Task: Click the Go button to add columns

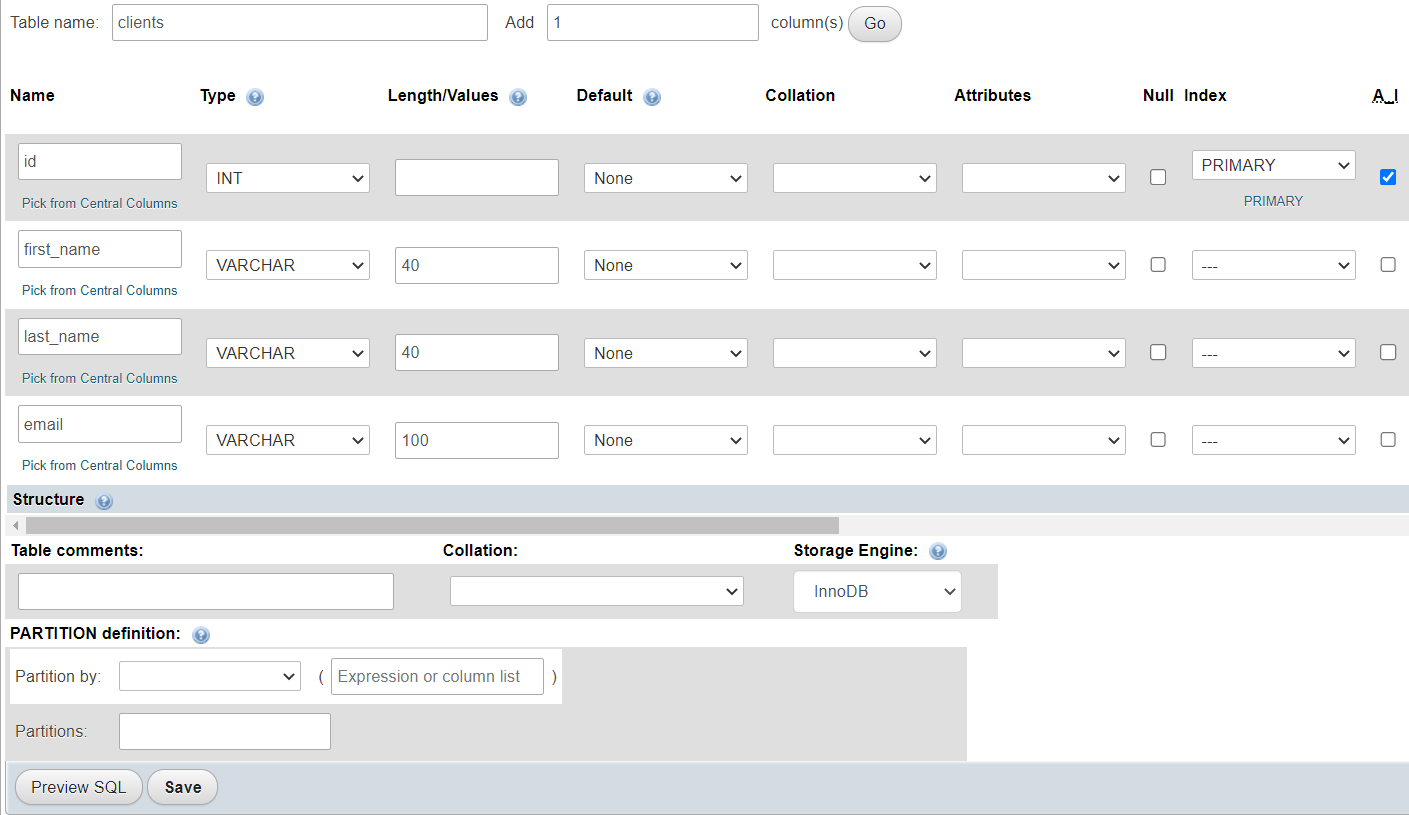Action: pyautogui.click(x=875, y=24)
